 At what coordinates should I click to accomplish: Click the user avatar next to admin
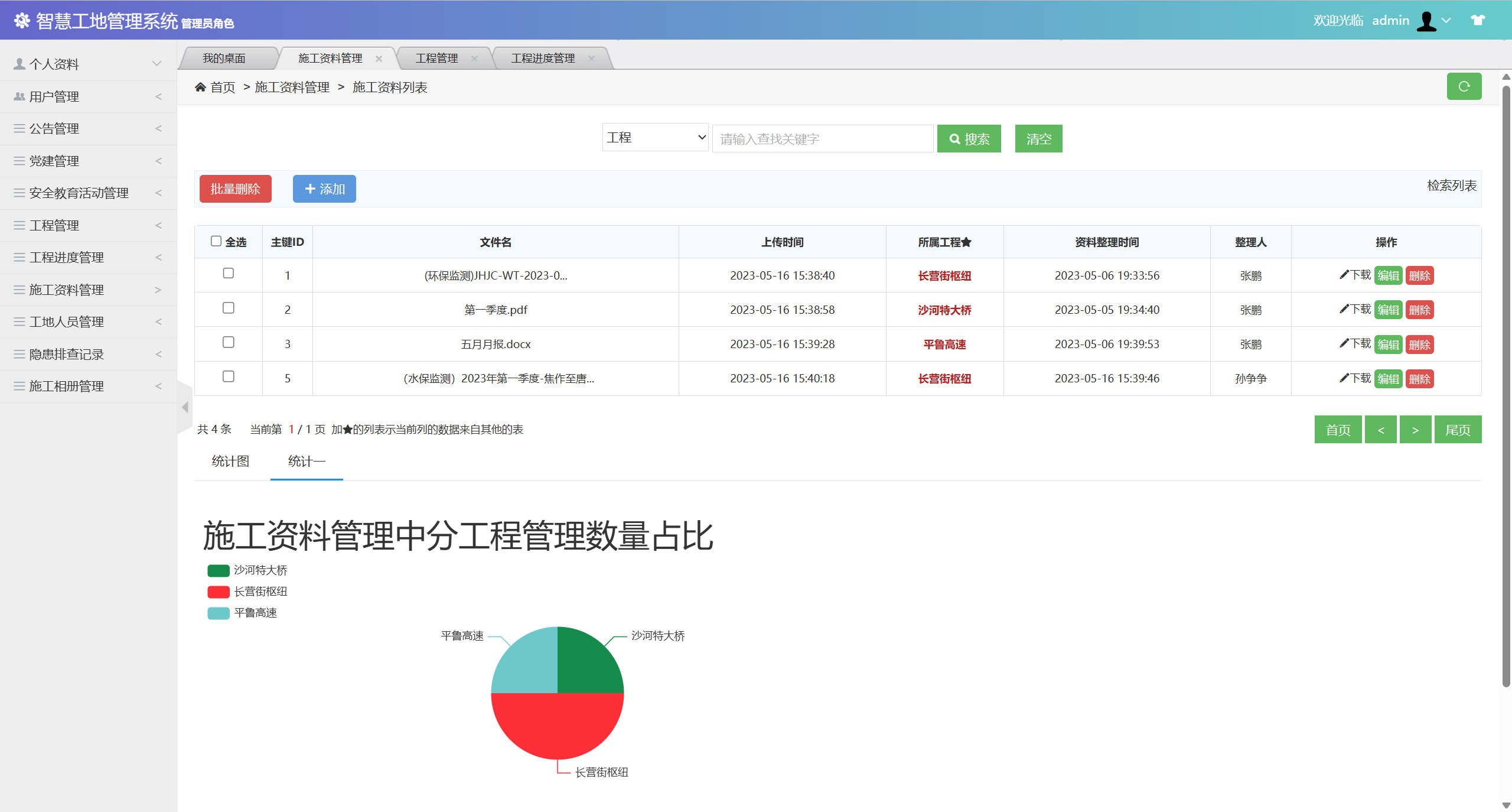[1427, 20]
